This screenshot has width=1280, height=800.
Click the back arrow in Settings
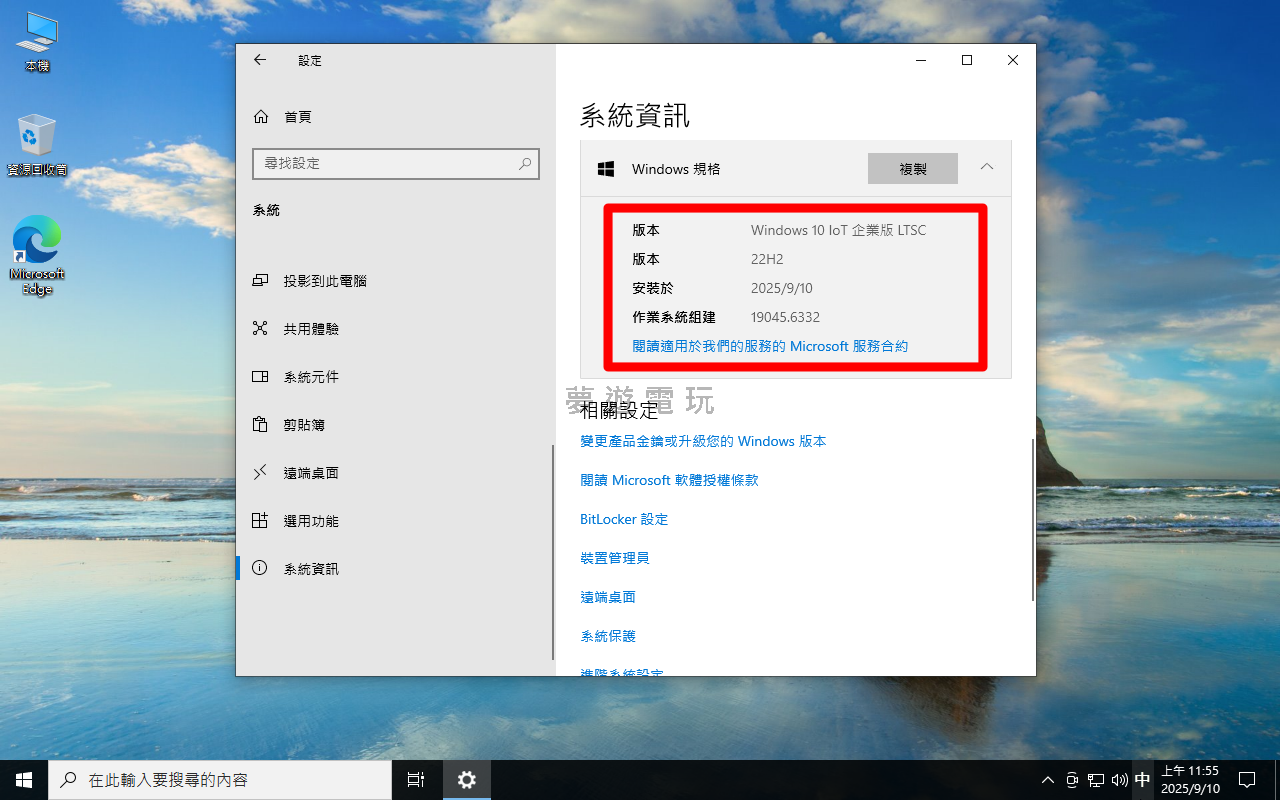260,60
